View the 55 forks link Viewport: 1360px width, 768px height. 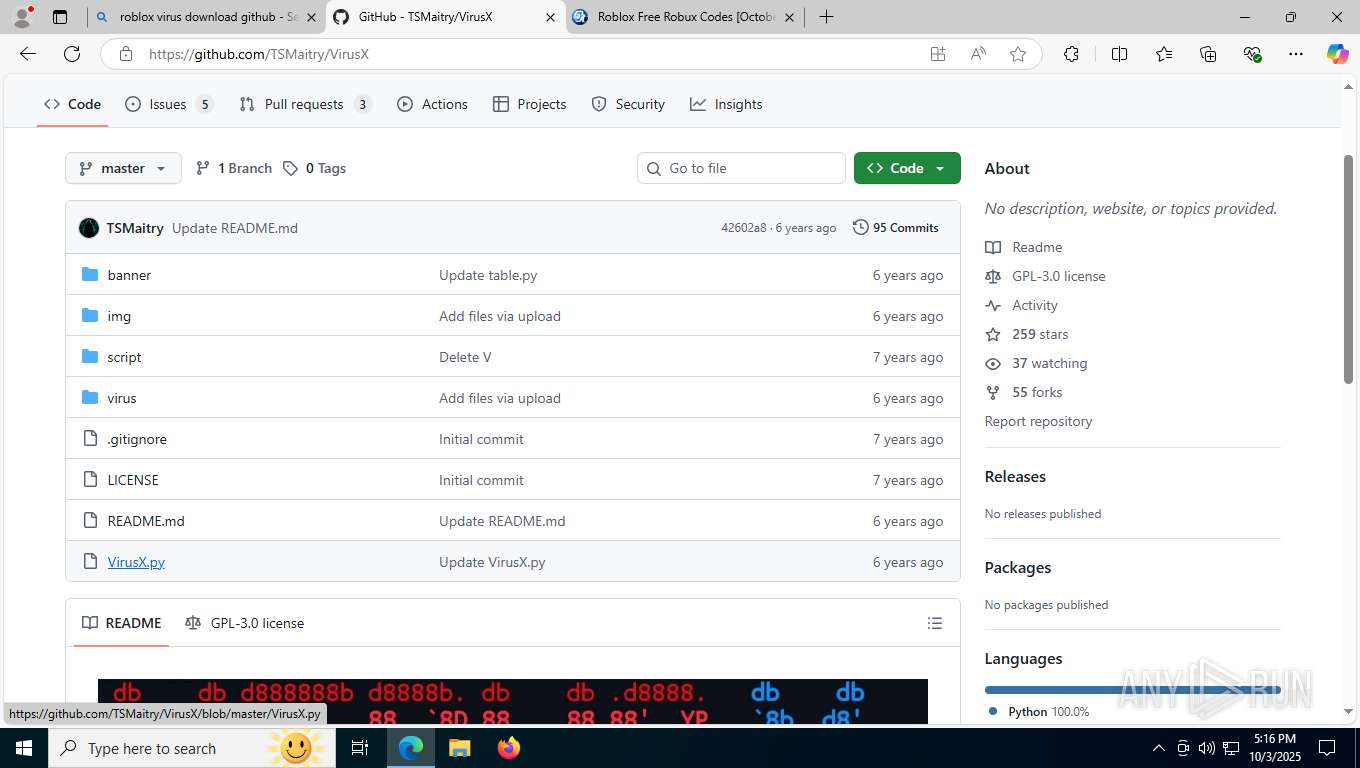pyautogui.click(x=1037, y=392)
